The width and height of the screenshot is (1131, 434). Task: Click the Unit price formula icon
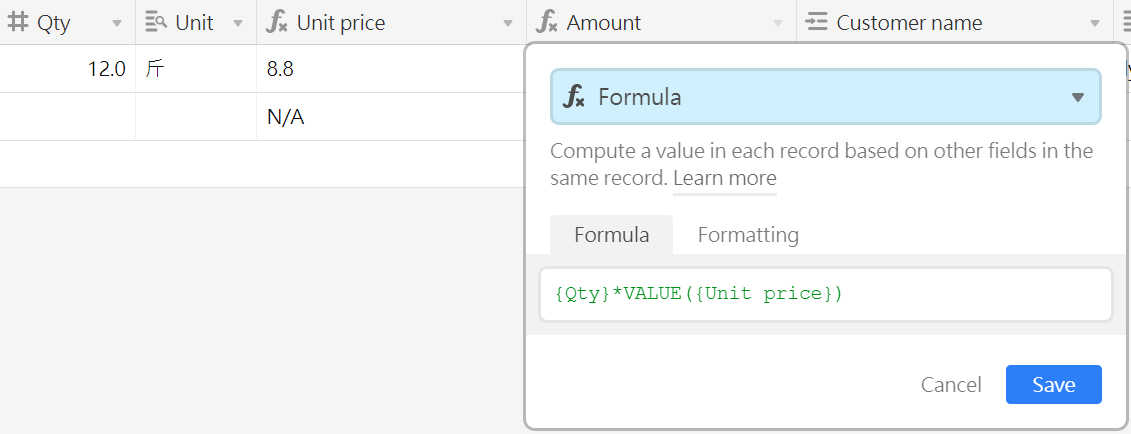point(277,22)
